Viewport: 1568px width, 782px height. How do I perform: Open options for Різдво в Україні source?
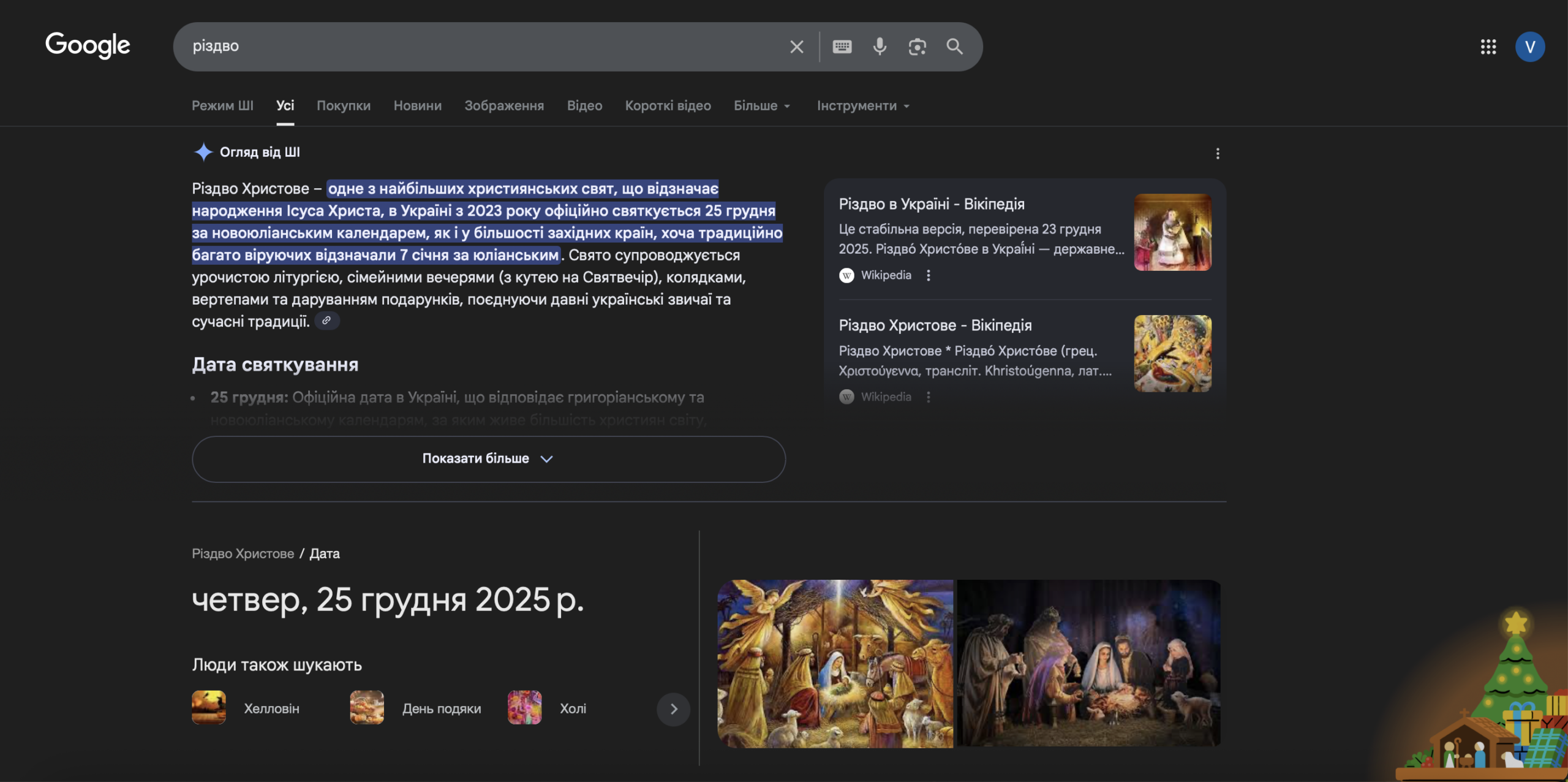pos(929,275)
